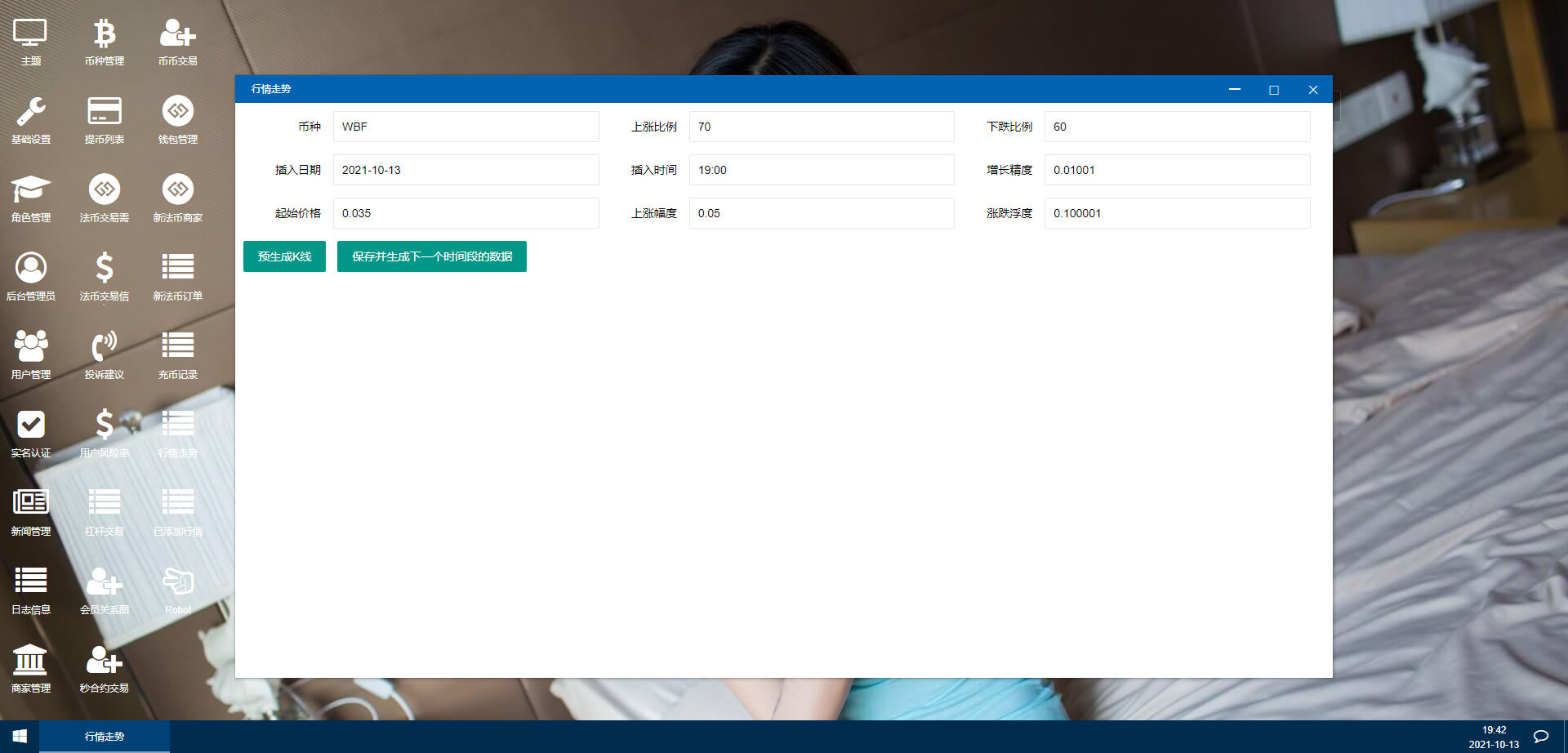Open the 主题 theme desktop icon

[30, 42]
